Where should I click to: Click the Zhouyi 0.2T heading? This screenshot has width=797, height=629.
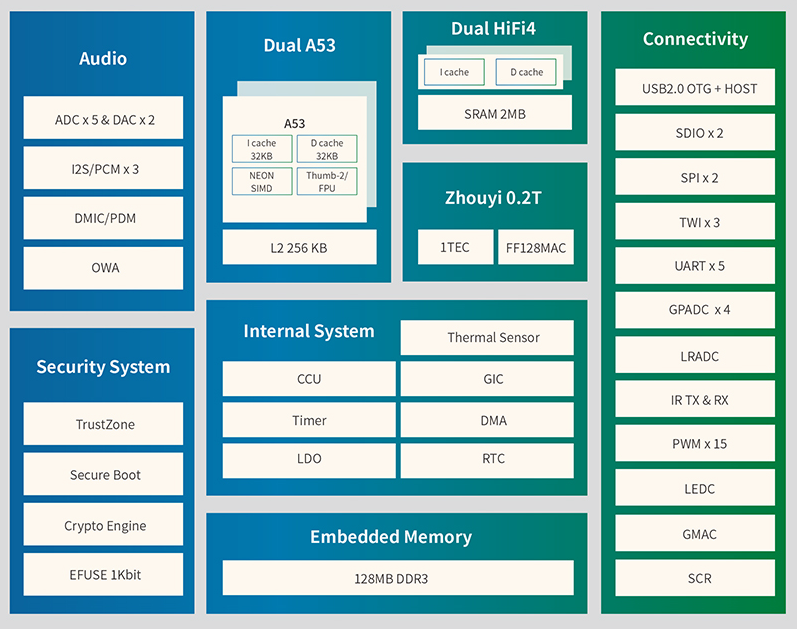493,198
